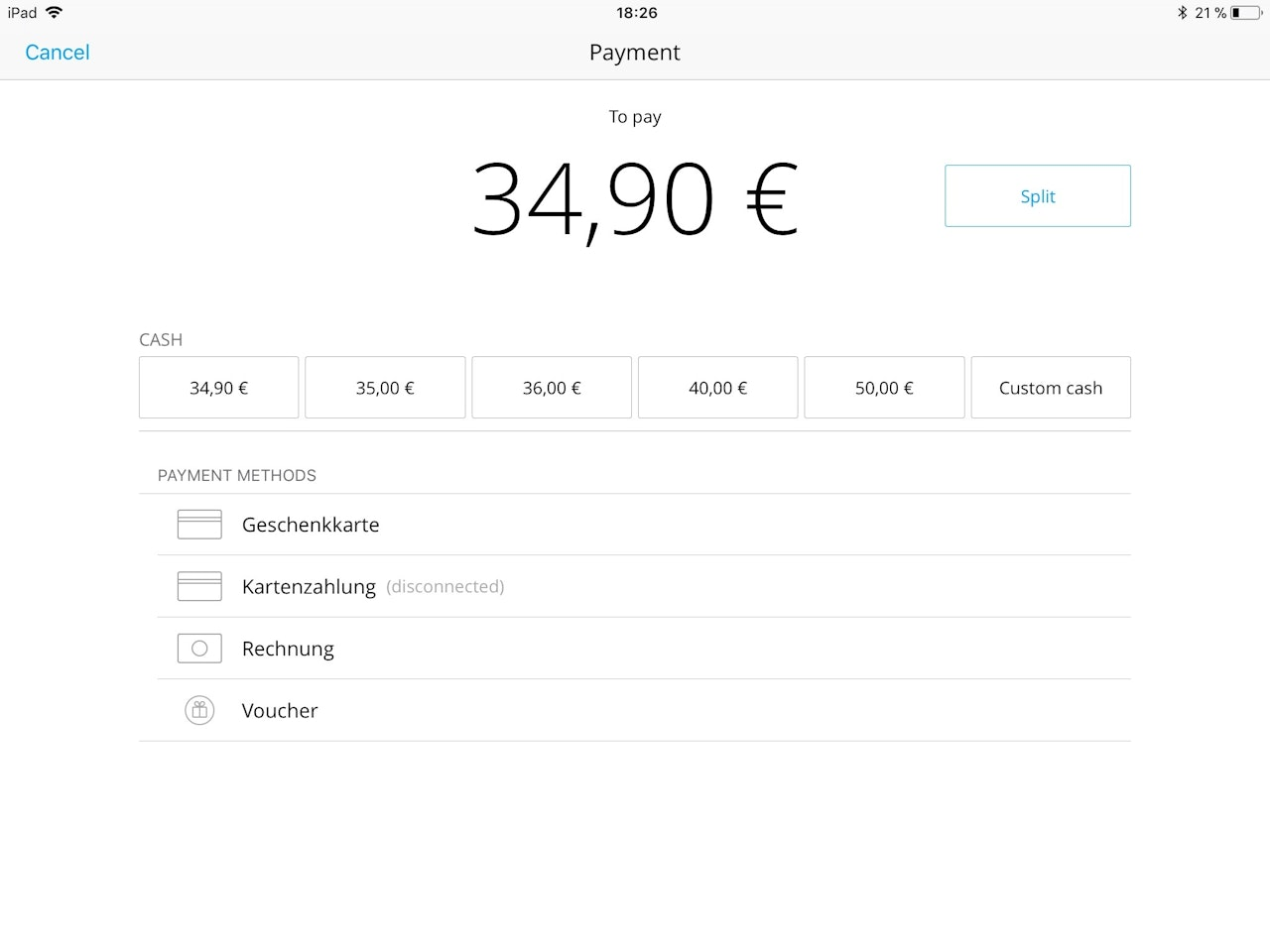Select 35,00 € cash amount
The image size is (1270, 952).
point(385,388)
